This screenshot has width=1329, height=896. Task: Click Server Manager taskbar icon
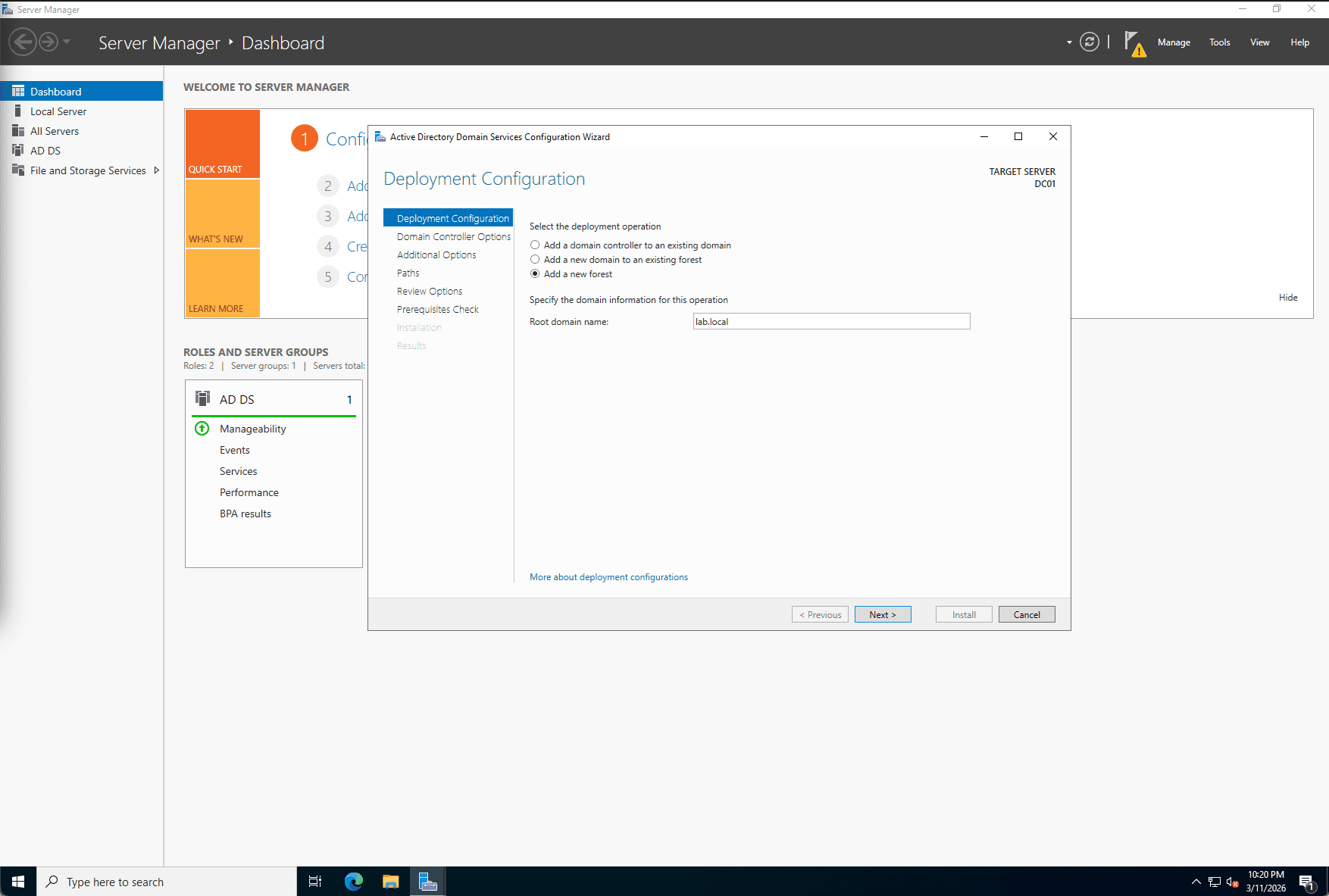pyautogui.click(x=428, y=882)
